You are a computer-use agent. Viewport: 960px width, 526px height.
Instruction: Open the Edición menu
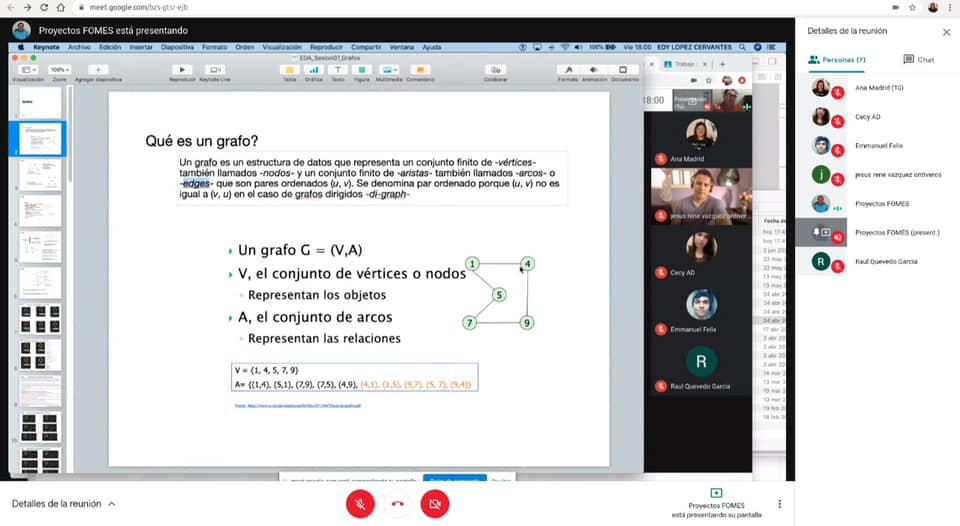110,47
